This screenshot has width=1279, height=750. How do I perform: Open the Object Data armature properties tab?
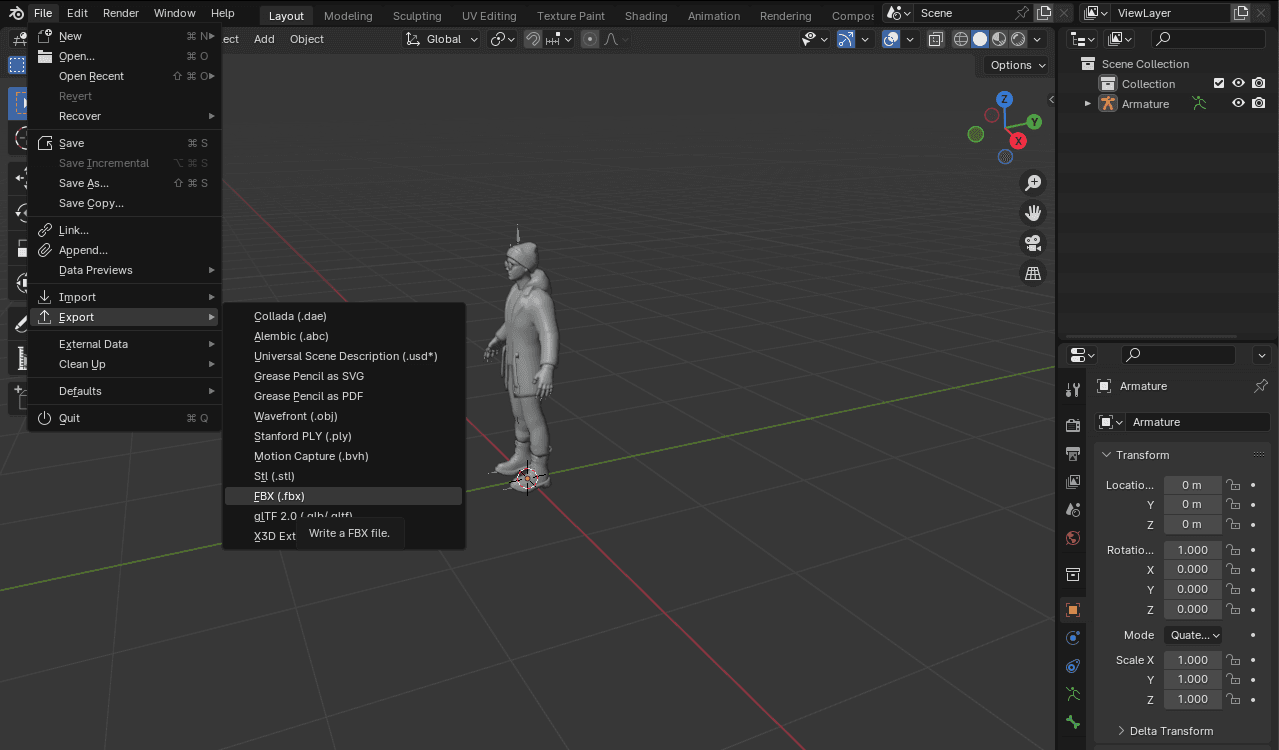coord(1072,693)
